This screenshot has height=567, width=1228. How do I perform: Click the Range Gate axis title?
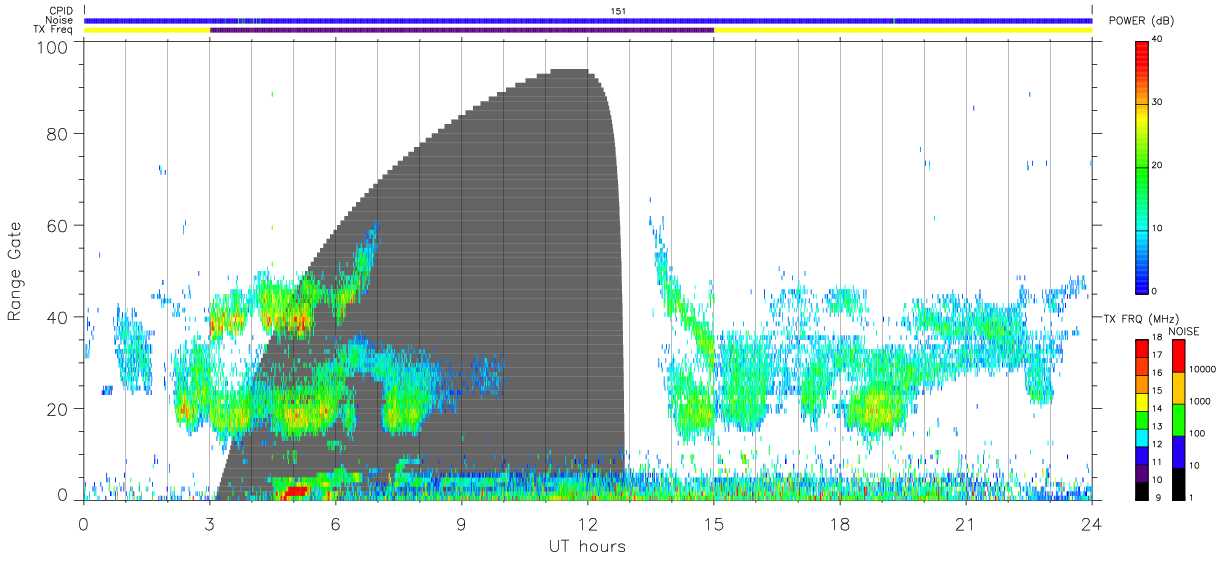[15, 271]
